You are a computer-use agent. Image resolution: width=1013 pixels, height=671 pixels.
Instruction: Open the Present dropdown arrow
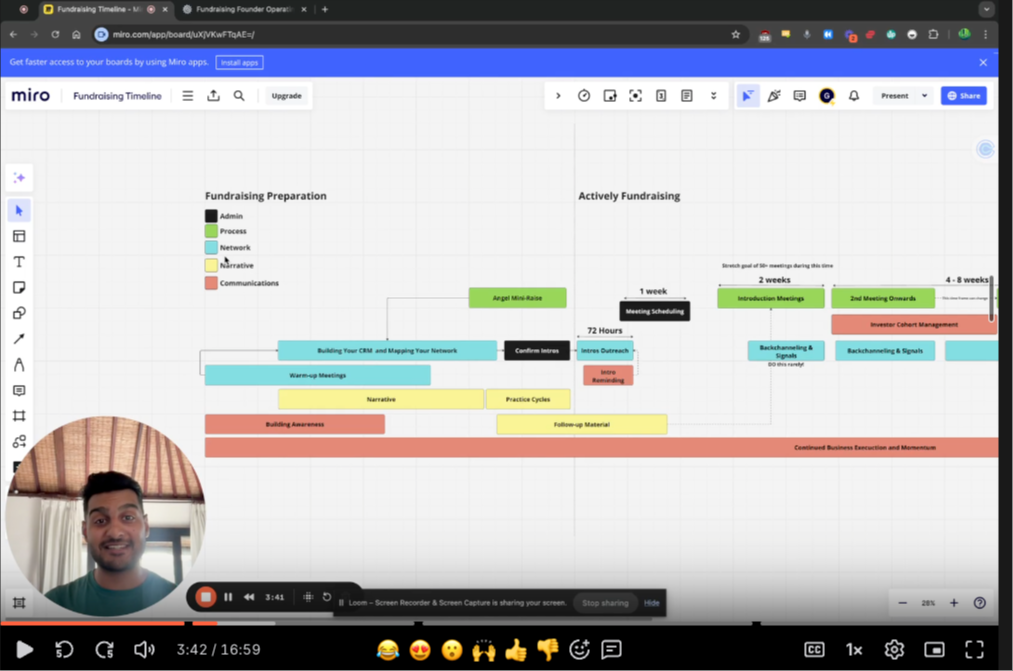point(924,96)
